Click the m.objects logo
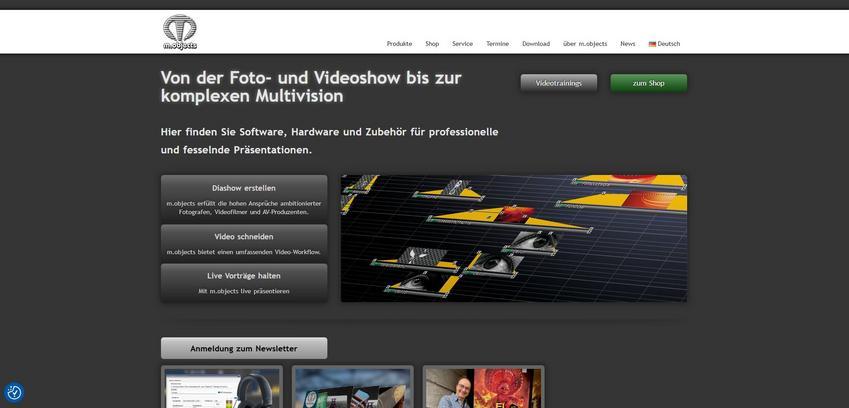The width and height of the screenshot is (849, 408). [x=180, y=32]
